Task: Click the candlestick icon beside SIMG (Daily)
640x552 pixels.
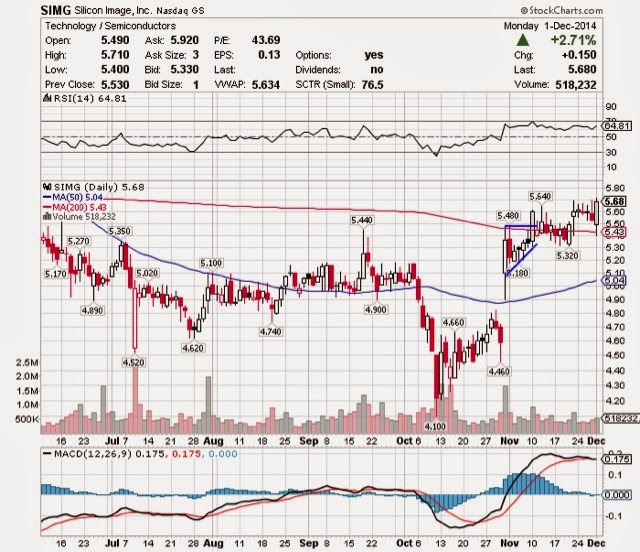Action: (47, 187)
